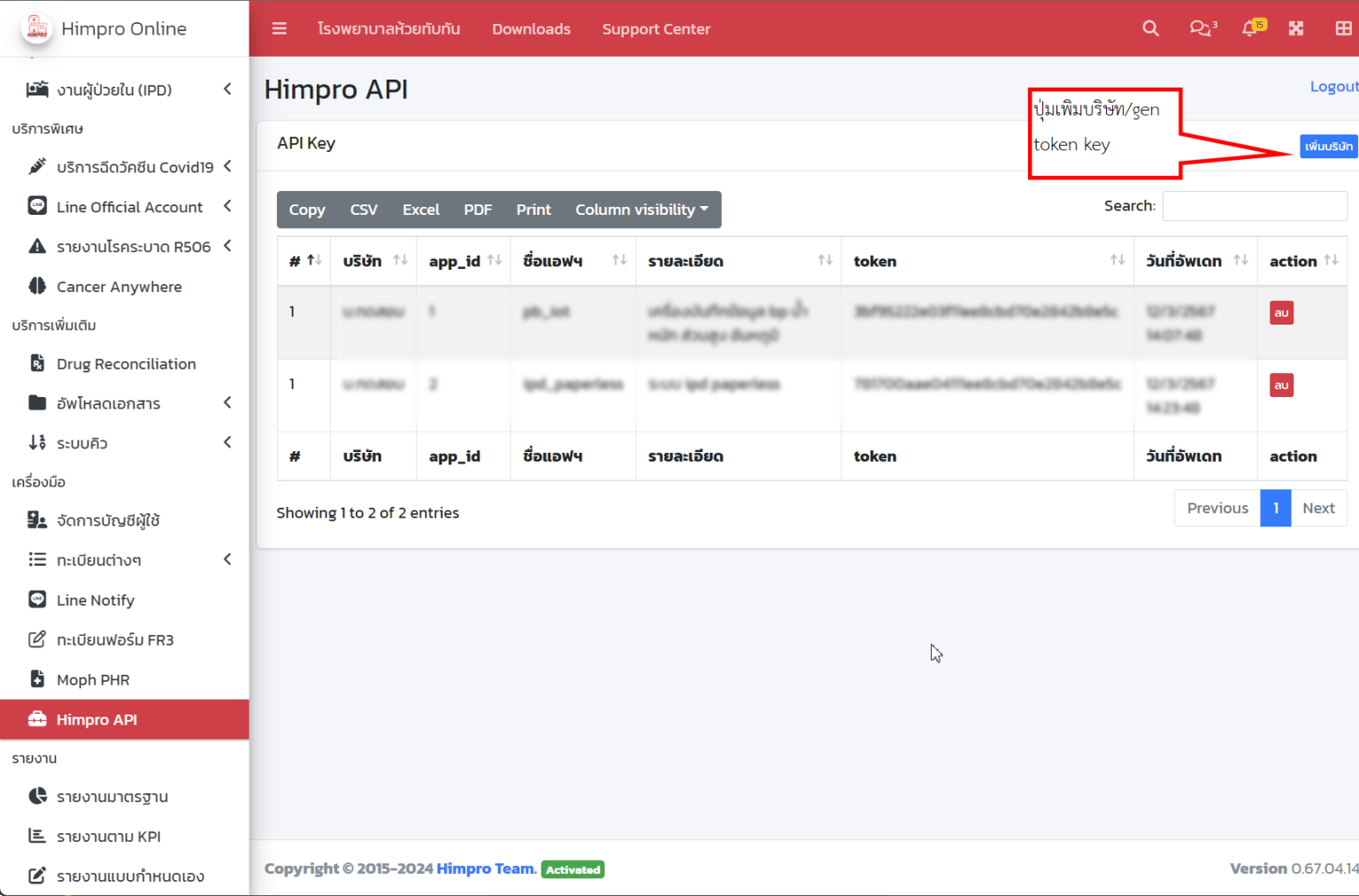Screen dimensions: 1359x896
Task: Select Cancer Anywhere in the sidebar
Action: [x=118, y=286]
